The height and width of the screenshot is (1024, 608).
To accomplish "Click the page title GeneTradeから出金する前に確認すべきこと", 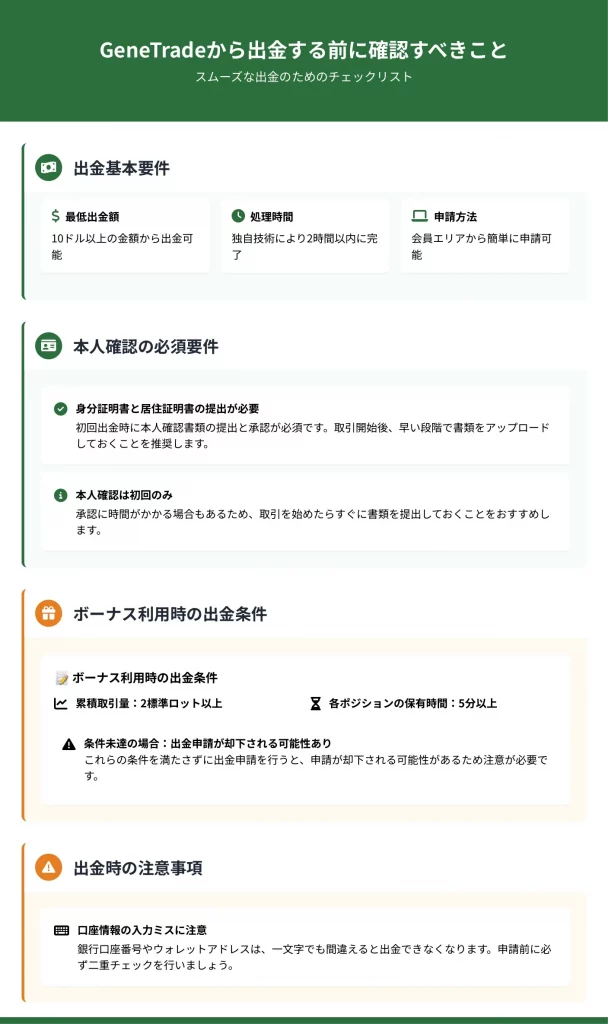I will pyautogui.click(x=303, y=51).
